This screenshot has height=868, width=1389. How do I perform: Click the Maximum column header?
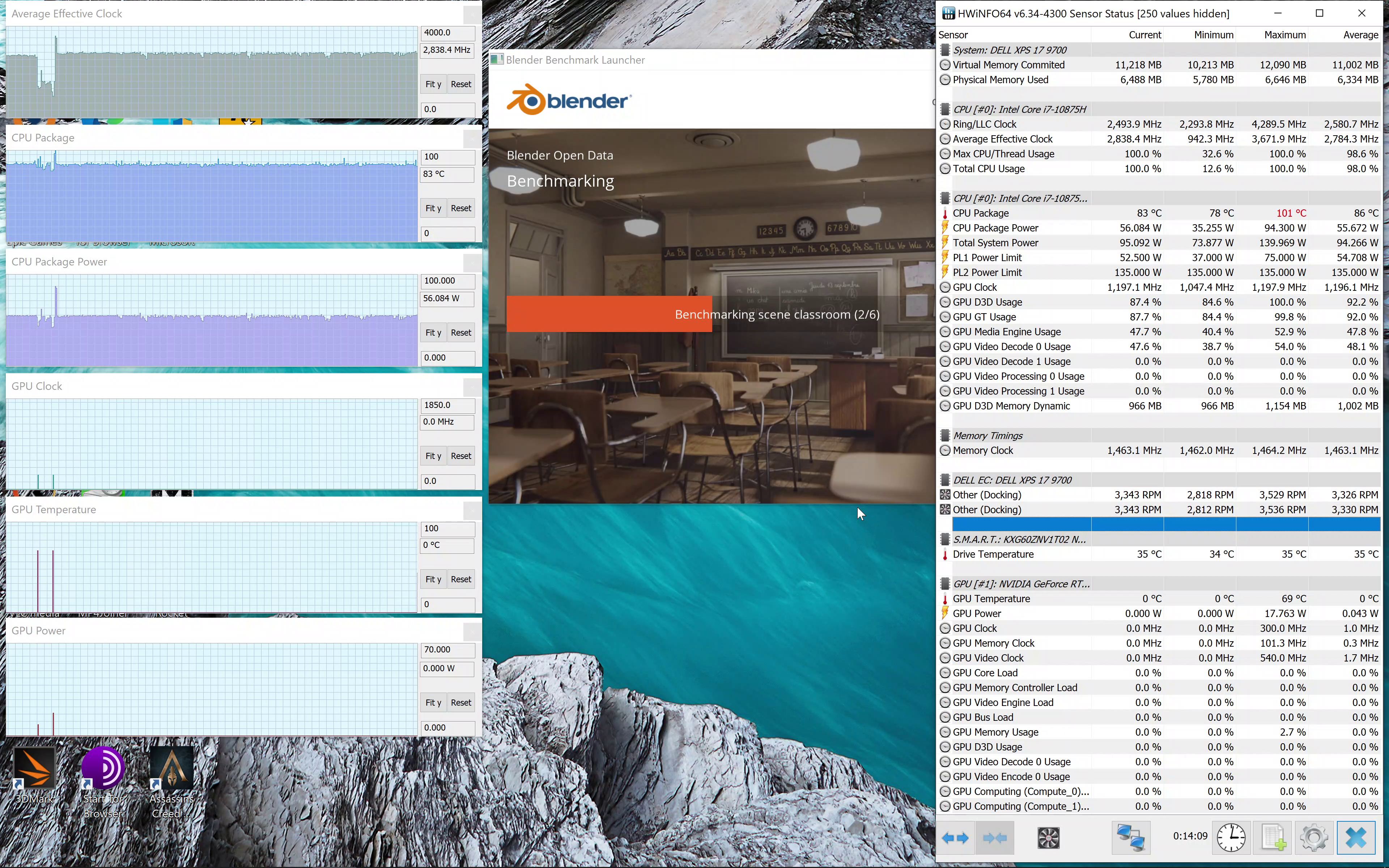[x=1272, y=35]
